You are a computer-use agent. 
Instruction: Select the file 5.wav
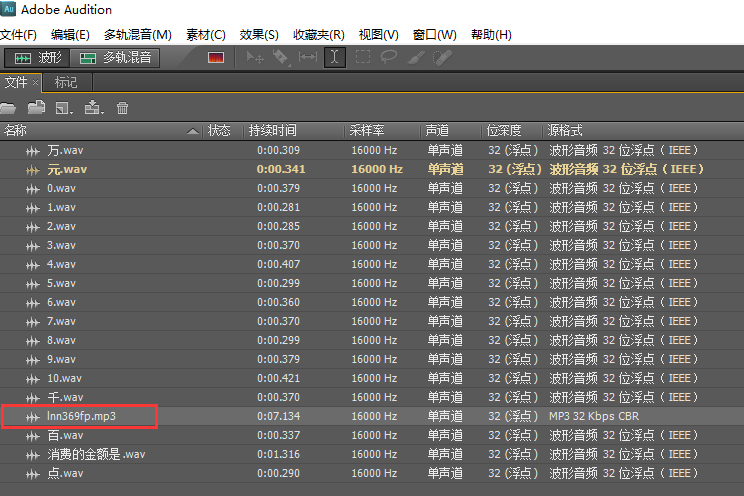(x=372, y=283)
